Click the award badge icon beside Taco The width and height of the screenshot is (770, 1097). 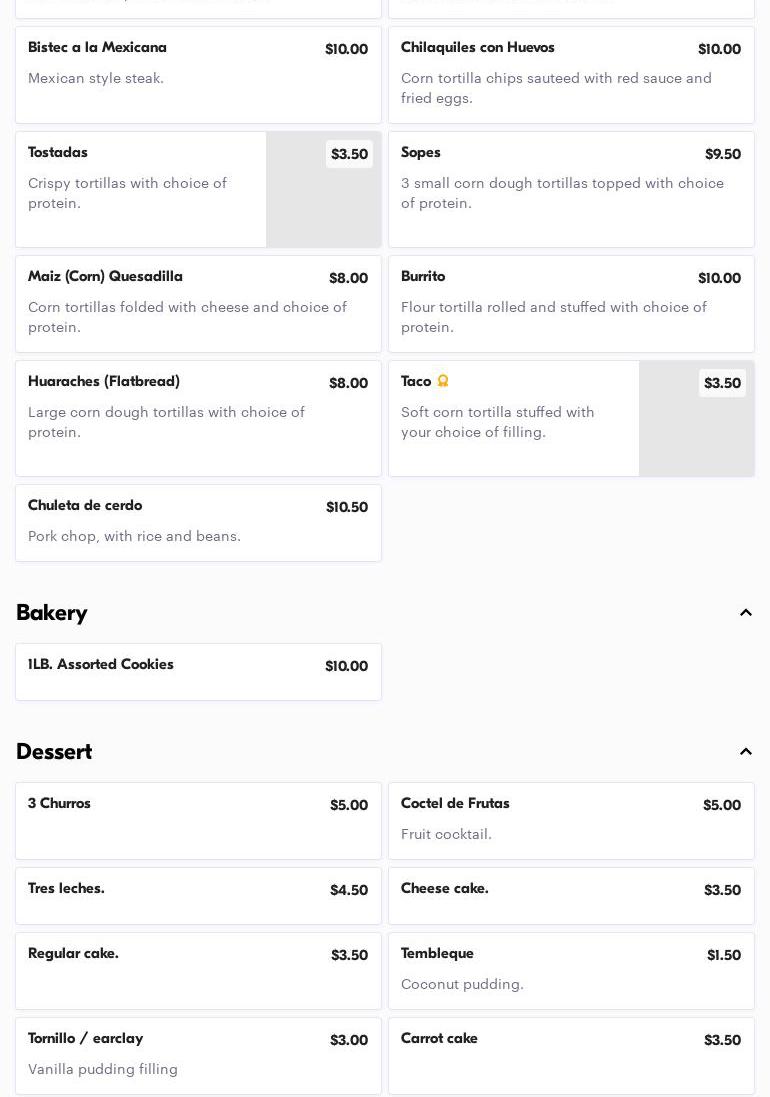(443, 381)
